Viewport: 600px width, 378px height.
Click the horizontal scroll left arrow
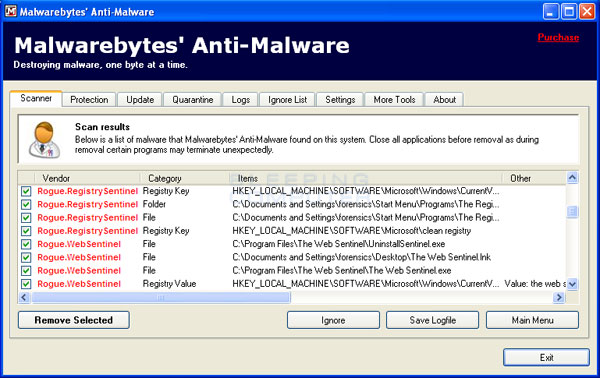click(24, 297)
